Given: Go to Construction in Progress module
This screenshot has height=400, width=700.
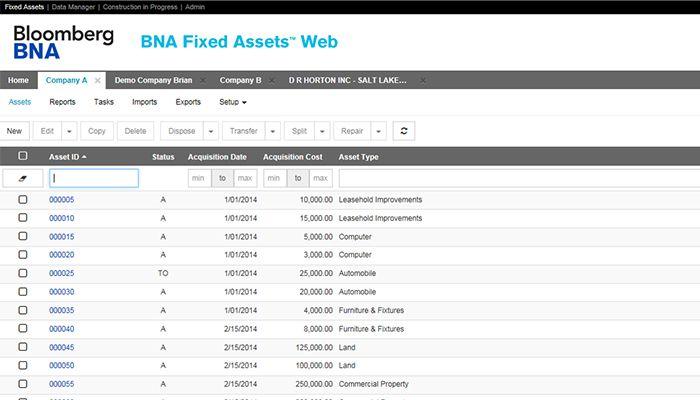Looking at the screenshot, I should (140, 7).
